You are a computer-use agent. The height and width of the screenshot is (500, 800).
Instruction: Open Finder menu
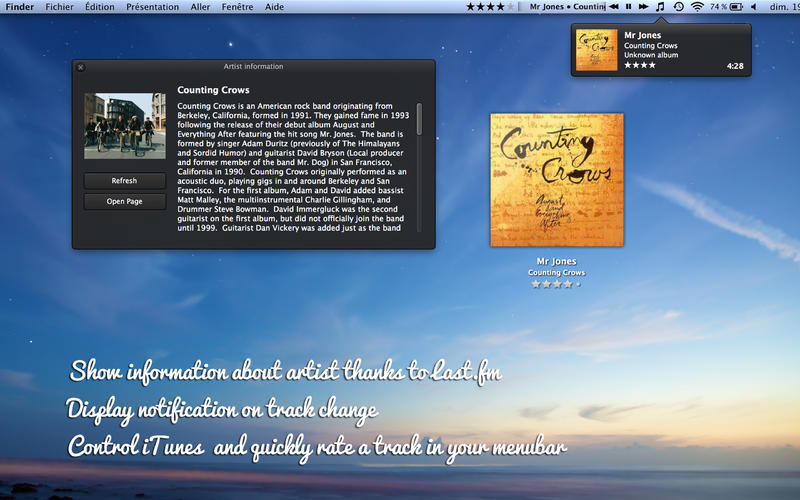[20, 7]
